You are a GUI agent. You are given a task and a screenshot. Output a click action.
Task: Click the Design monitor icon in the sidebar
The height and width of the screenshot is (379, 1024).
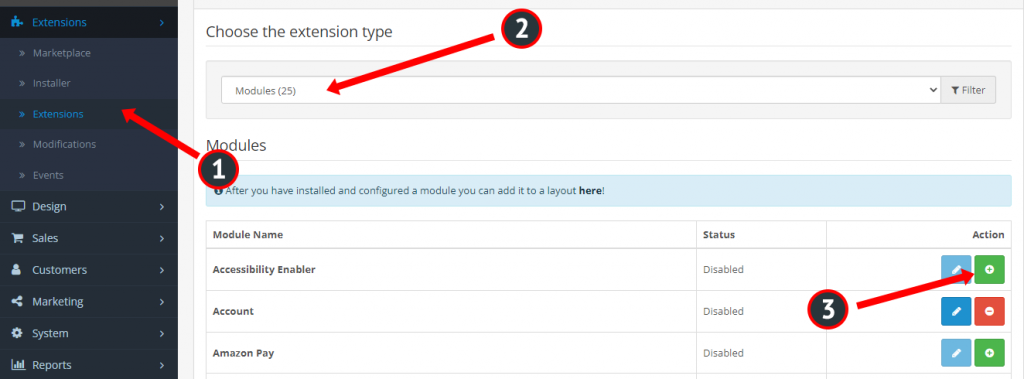(18, 206)
